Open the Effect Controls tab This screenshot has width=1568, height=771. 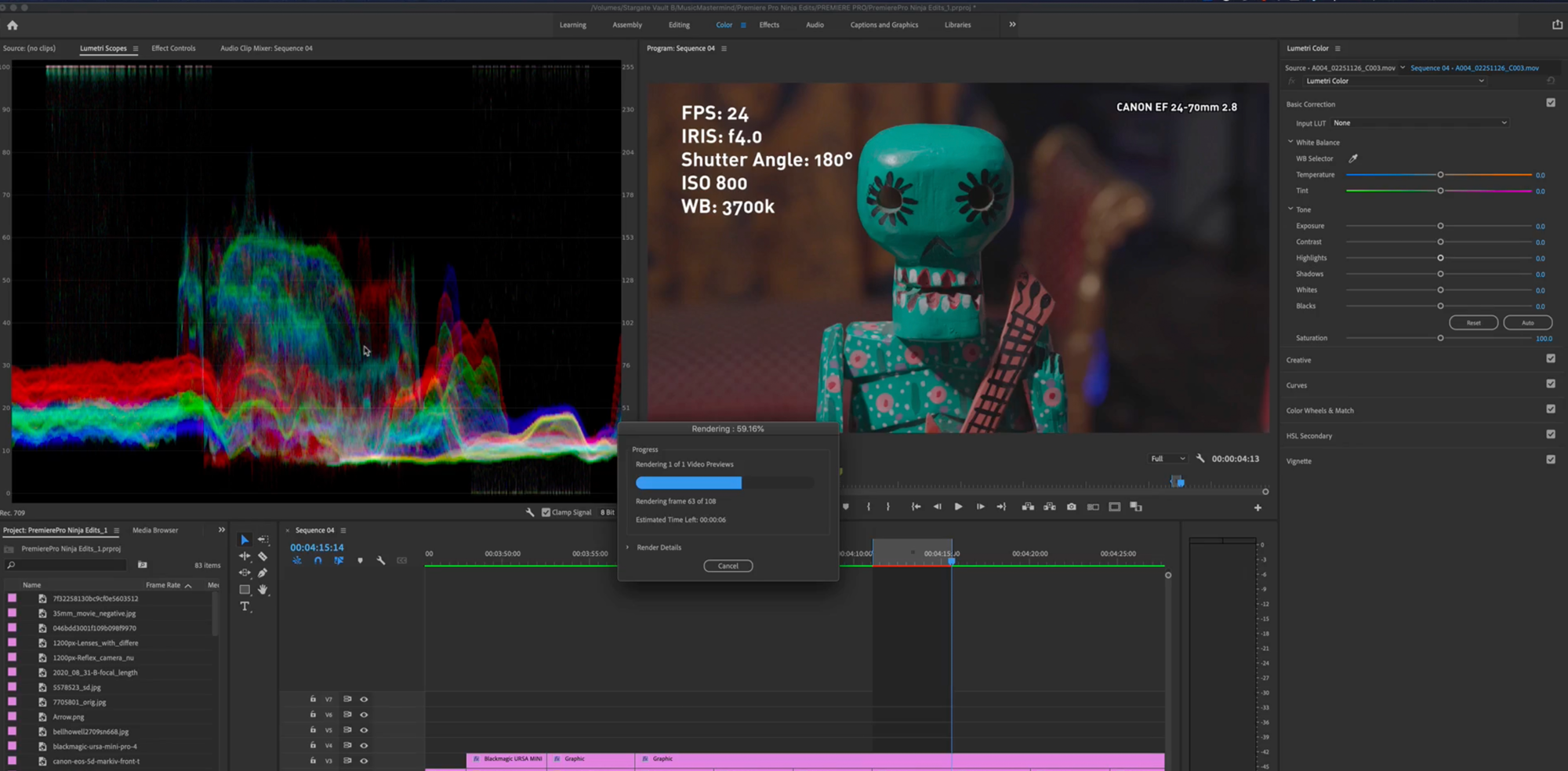[x=173, y=49]
